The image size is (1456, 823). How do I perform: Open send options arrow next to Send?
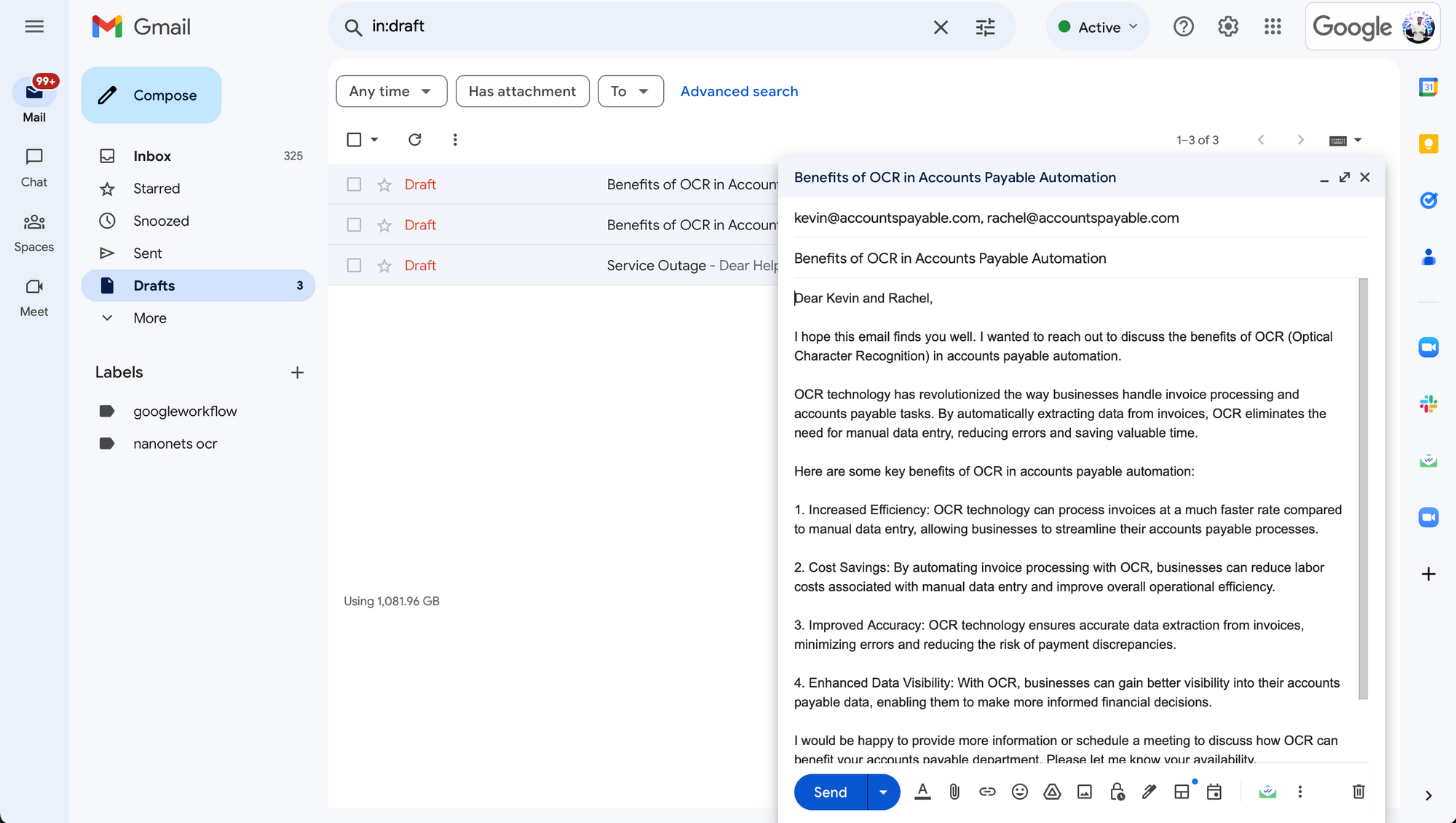pyautogui.click(x=883, y=792)
